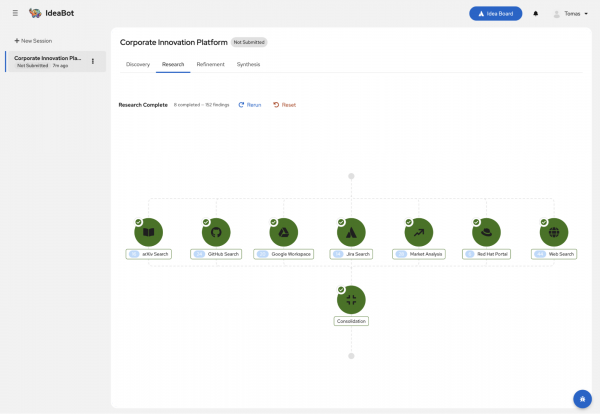Click the Reset research button
The height and width of the screenshot is (414, 600).
click(x=284, y=105)
